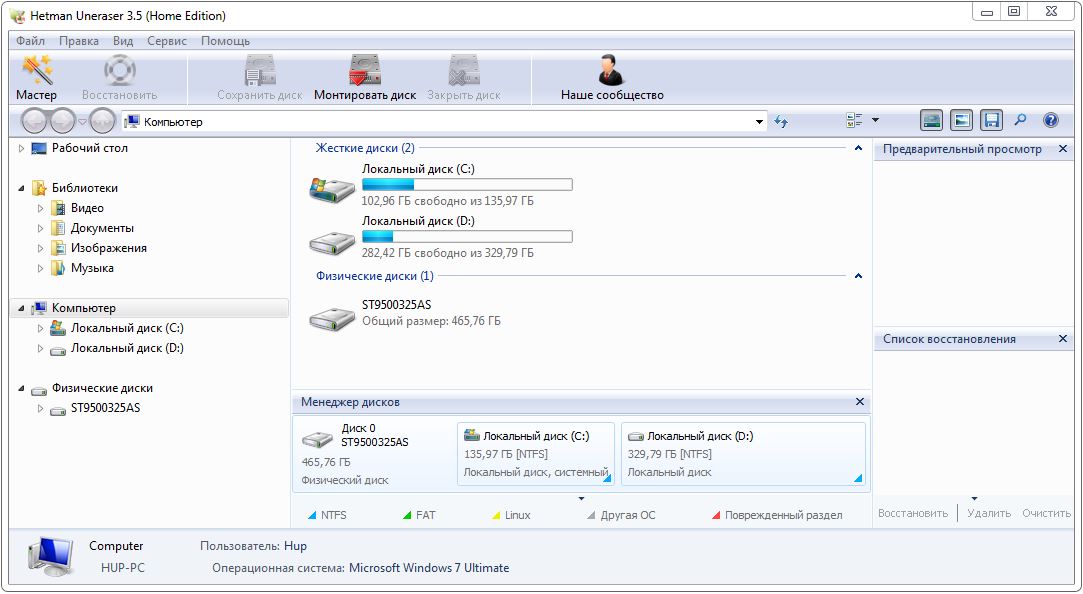Refresh the current location
This screenshot has width=1083, height=594.
(x=781, y=122)
